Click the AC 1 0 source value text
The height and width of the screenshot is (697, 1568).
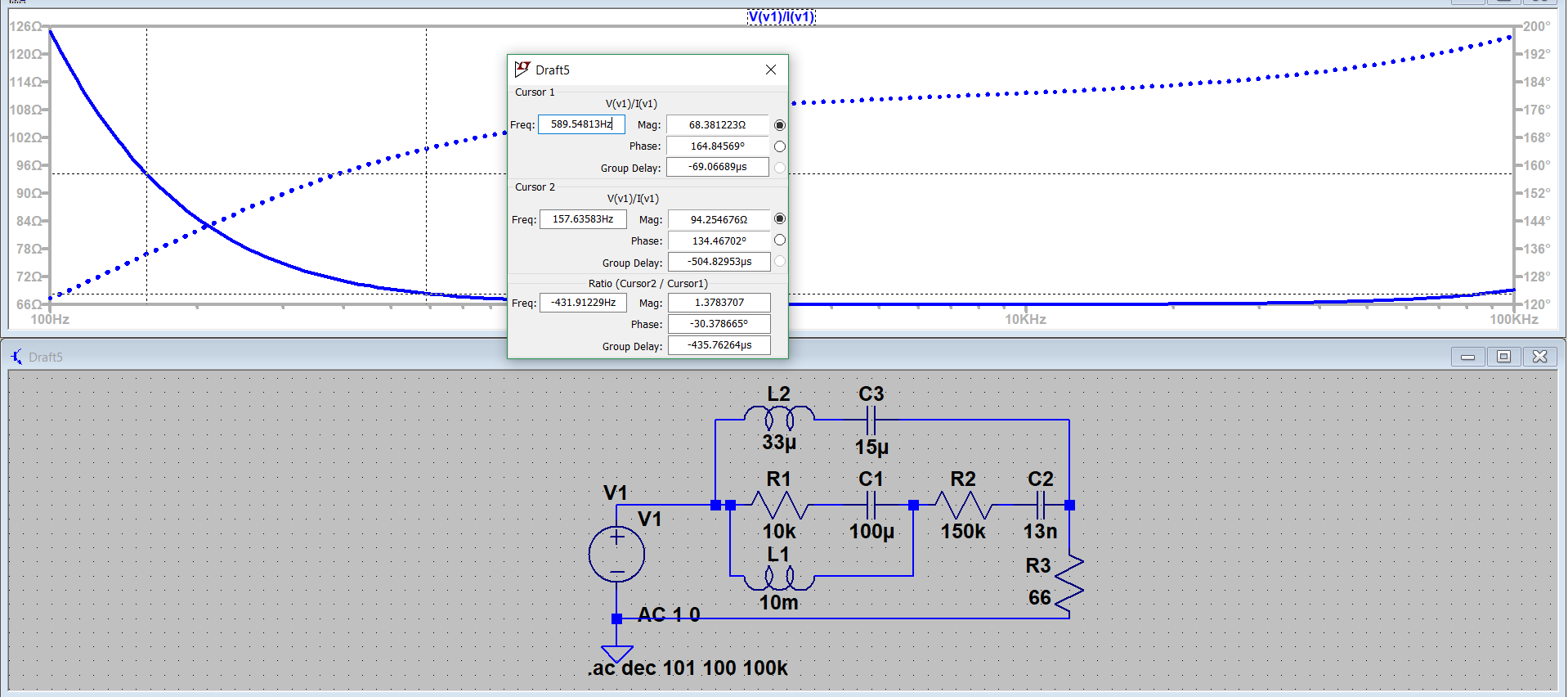[x=669, y=614]
